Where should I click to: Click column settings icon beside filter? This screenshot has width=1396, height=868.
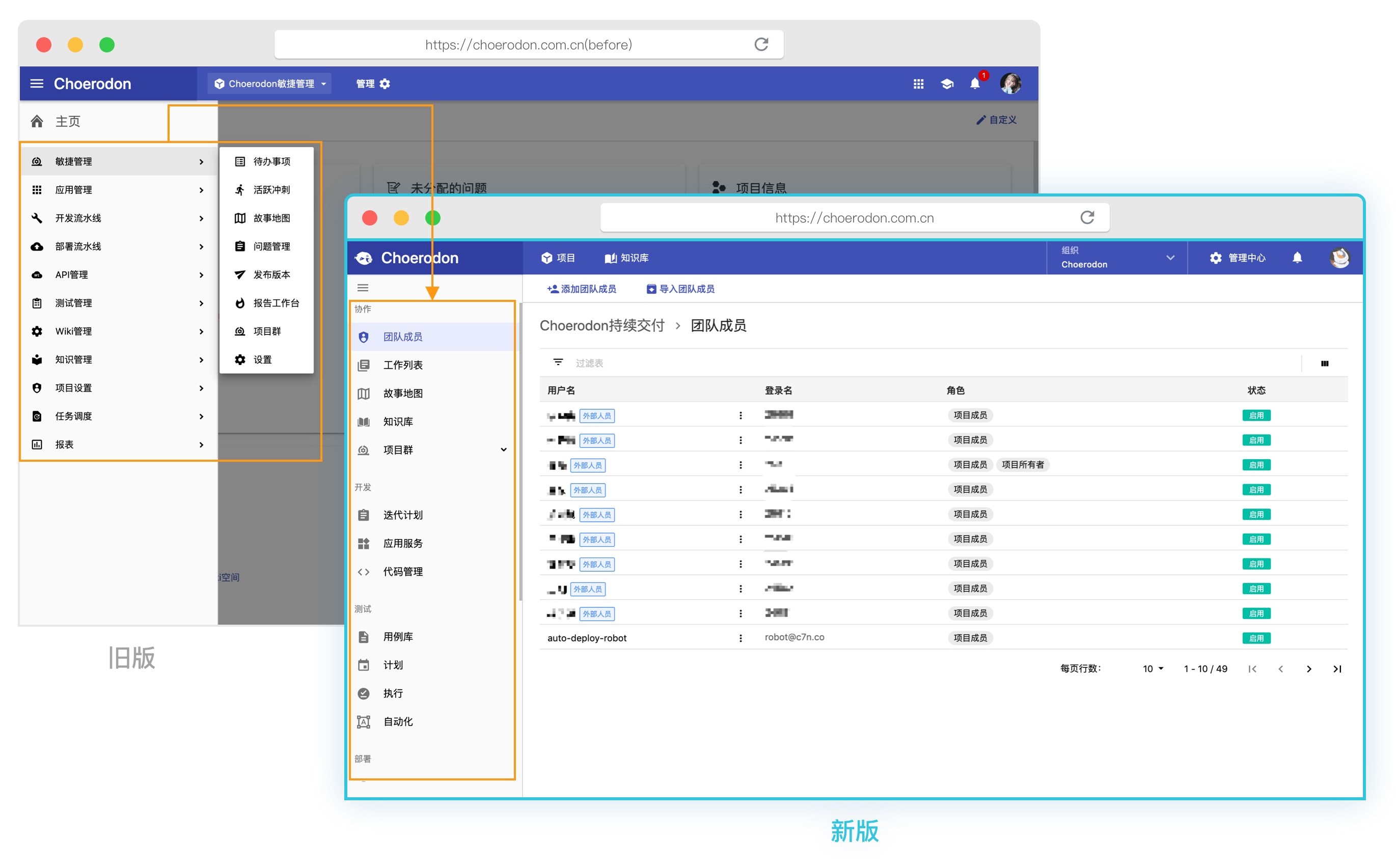[x=1324, y=363]
